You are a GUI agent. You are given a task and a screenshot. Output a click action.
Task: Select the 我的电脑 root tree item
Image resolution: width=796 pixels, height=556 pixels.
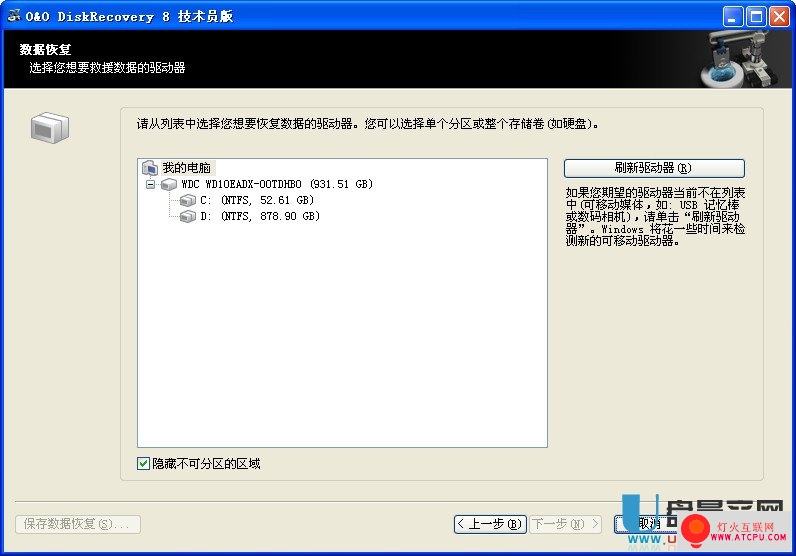coord(186,168)
